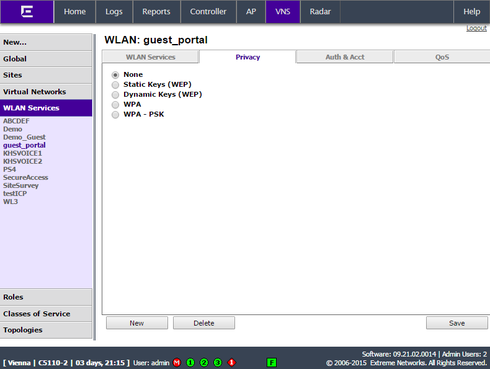
Task: Expand the New... sidebar section
Action: pyautogui.click(x=46, y=42)
